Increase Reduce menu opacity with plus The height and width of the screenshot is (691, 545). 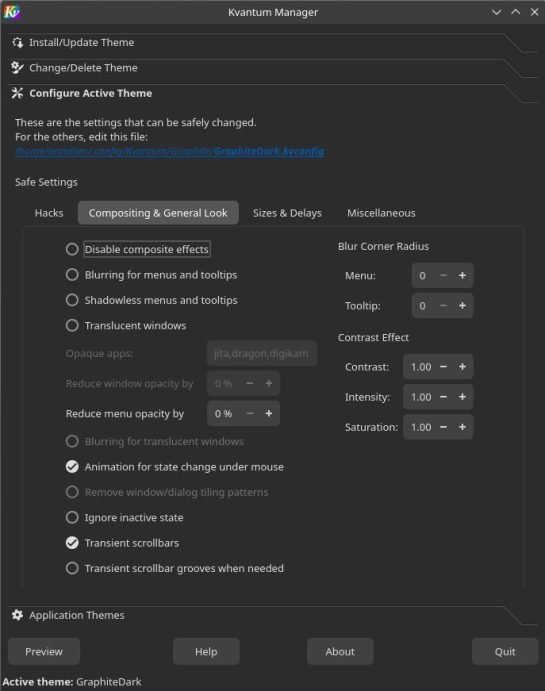[269, 413]
